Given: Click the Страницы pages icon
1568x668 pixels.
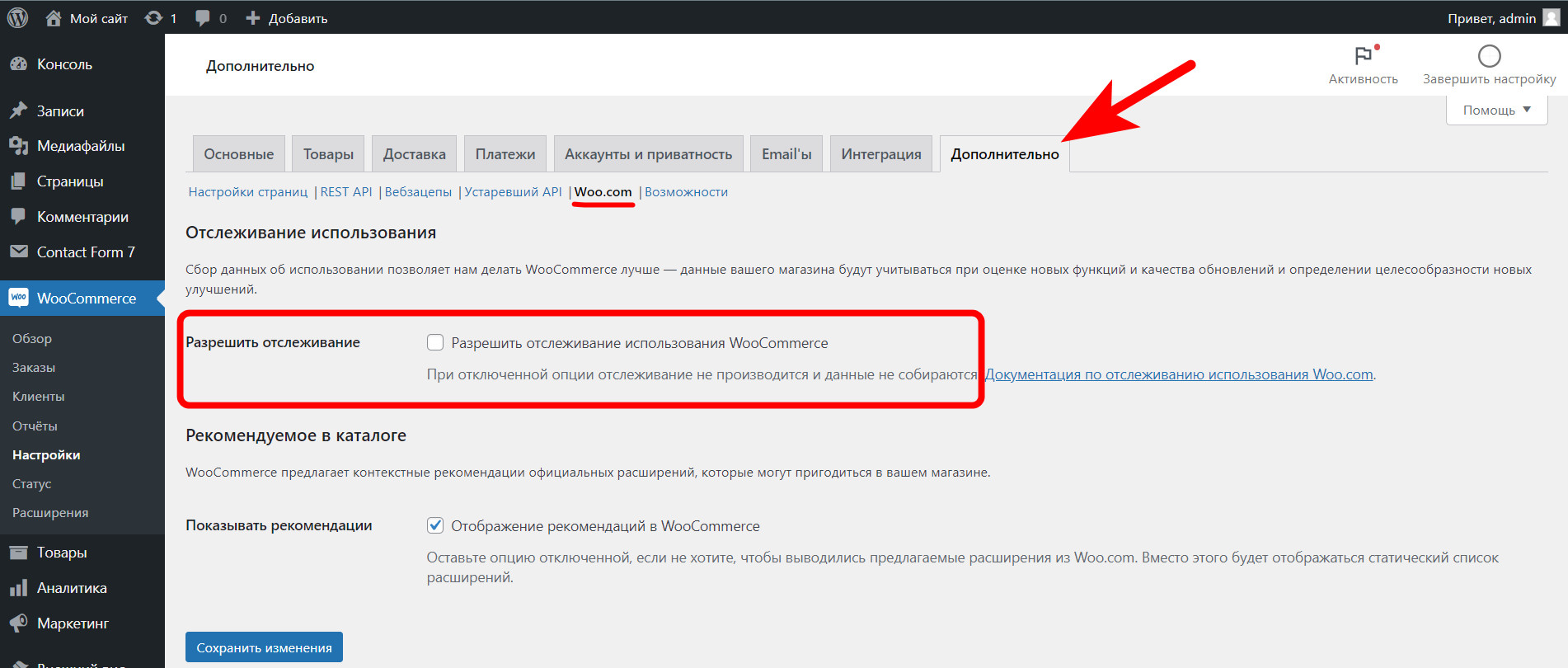Looking at the screenshot, I should click(x=18, y=181).
